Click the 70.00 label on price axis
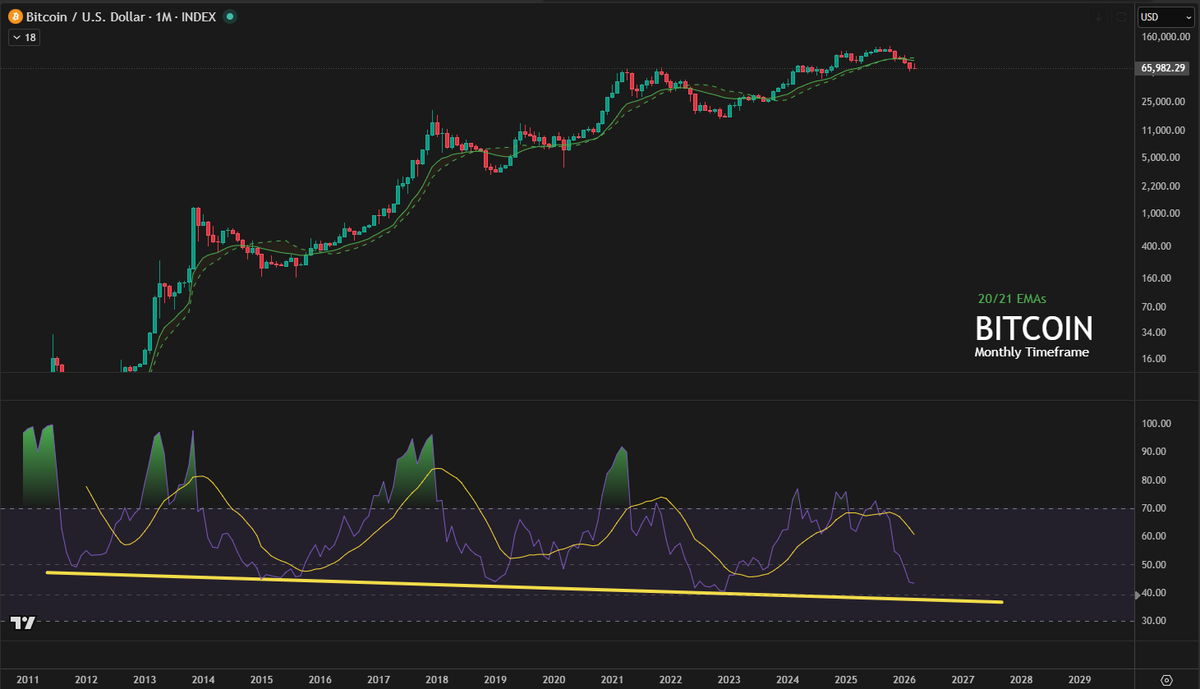 click(1154, 306)
